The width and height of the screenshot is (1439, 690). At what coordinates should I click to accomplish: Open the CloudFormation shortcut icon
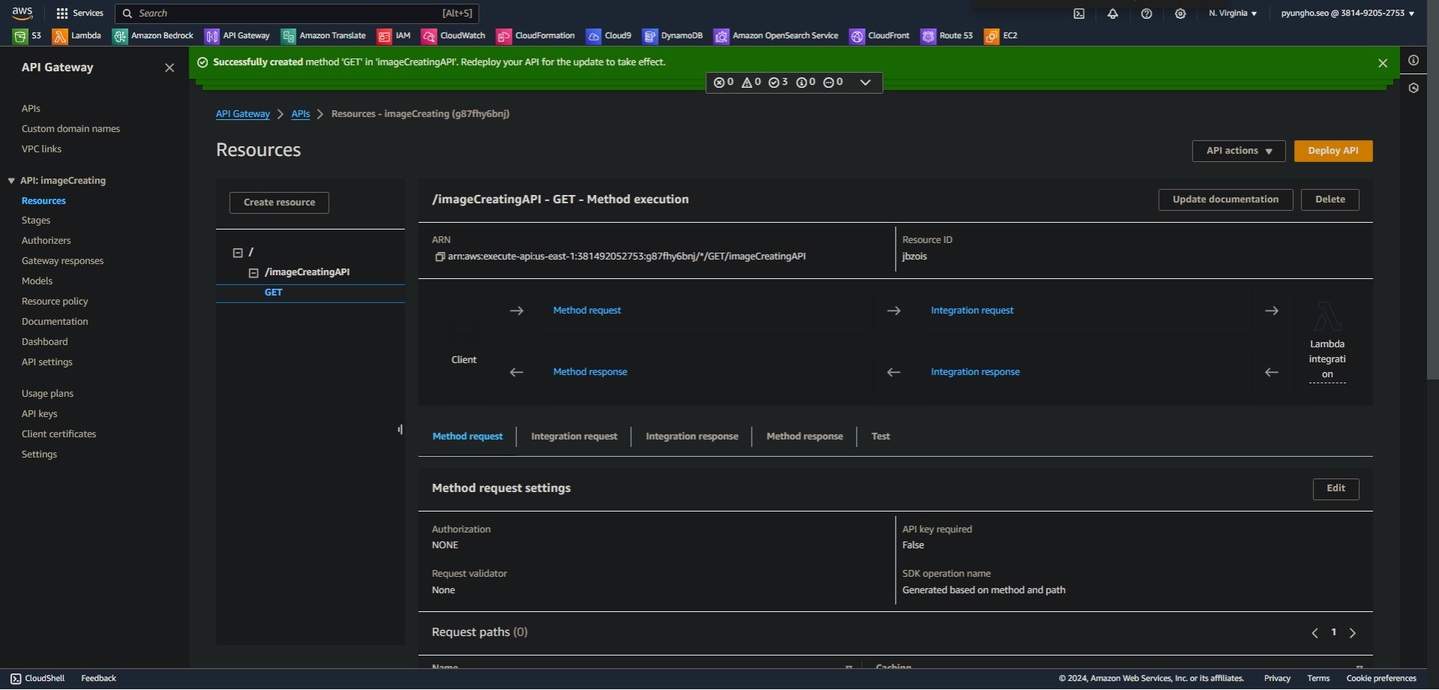504,36
